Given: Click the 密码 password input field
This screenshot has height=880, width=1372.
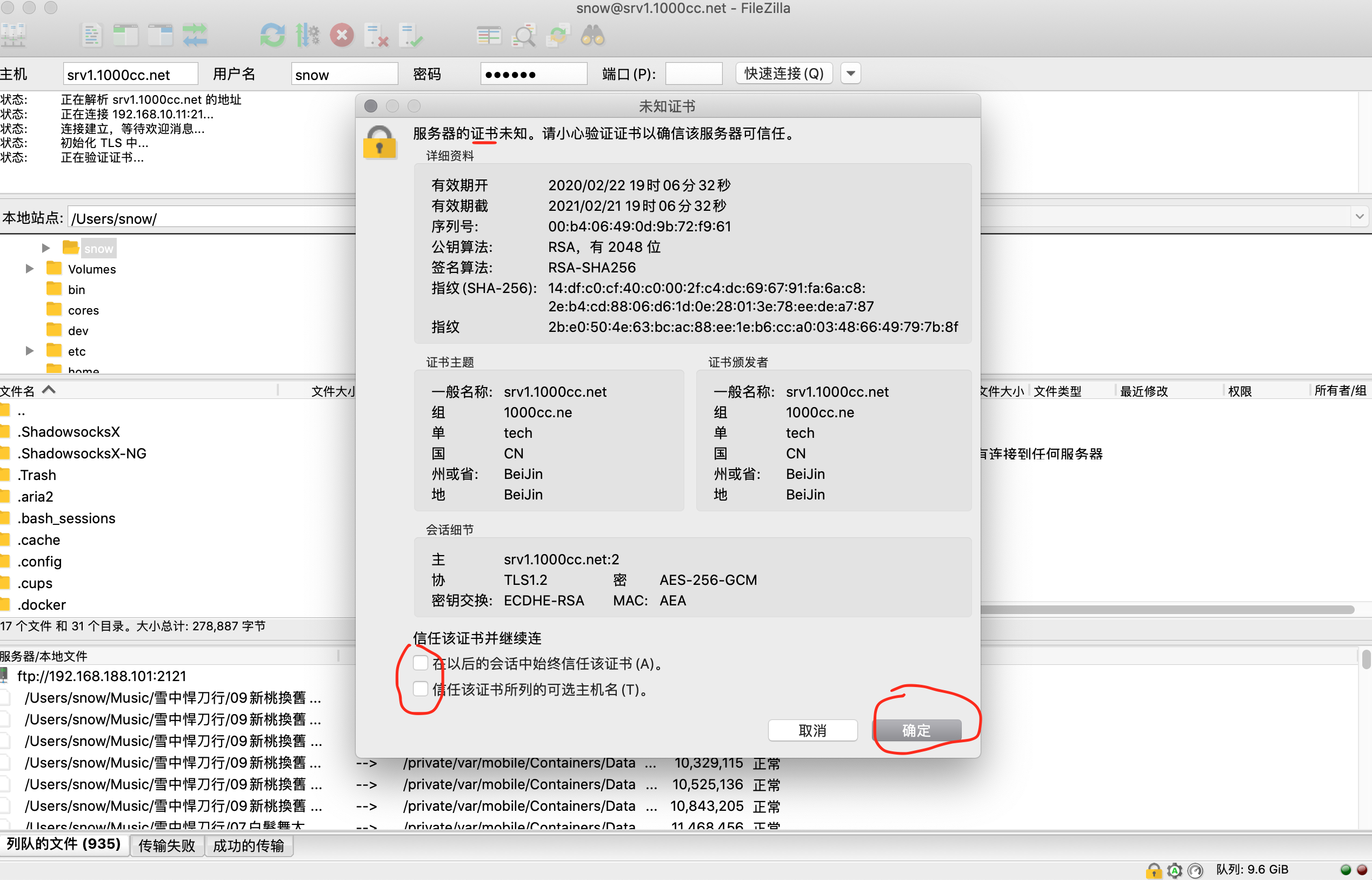Looking at the screenshot, I should [x=534, y=74].
